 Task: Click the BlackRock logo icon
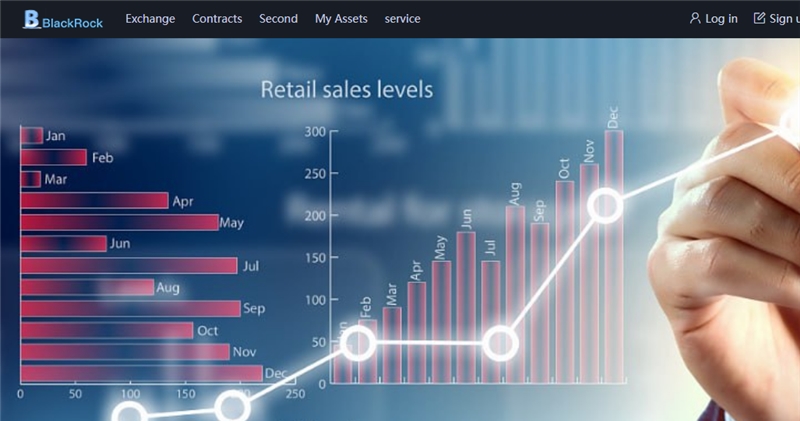point(32,18)
